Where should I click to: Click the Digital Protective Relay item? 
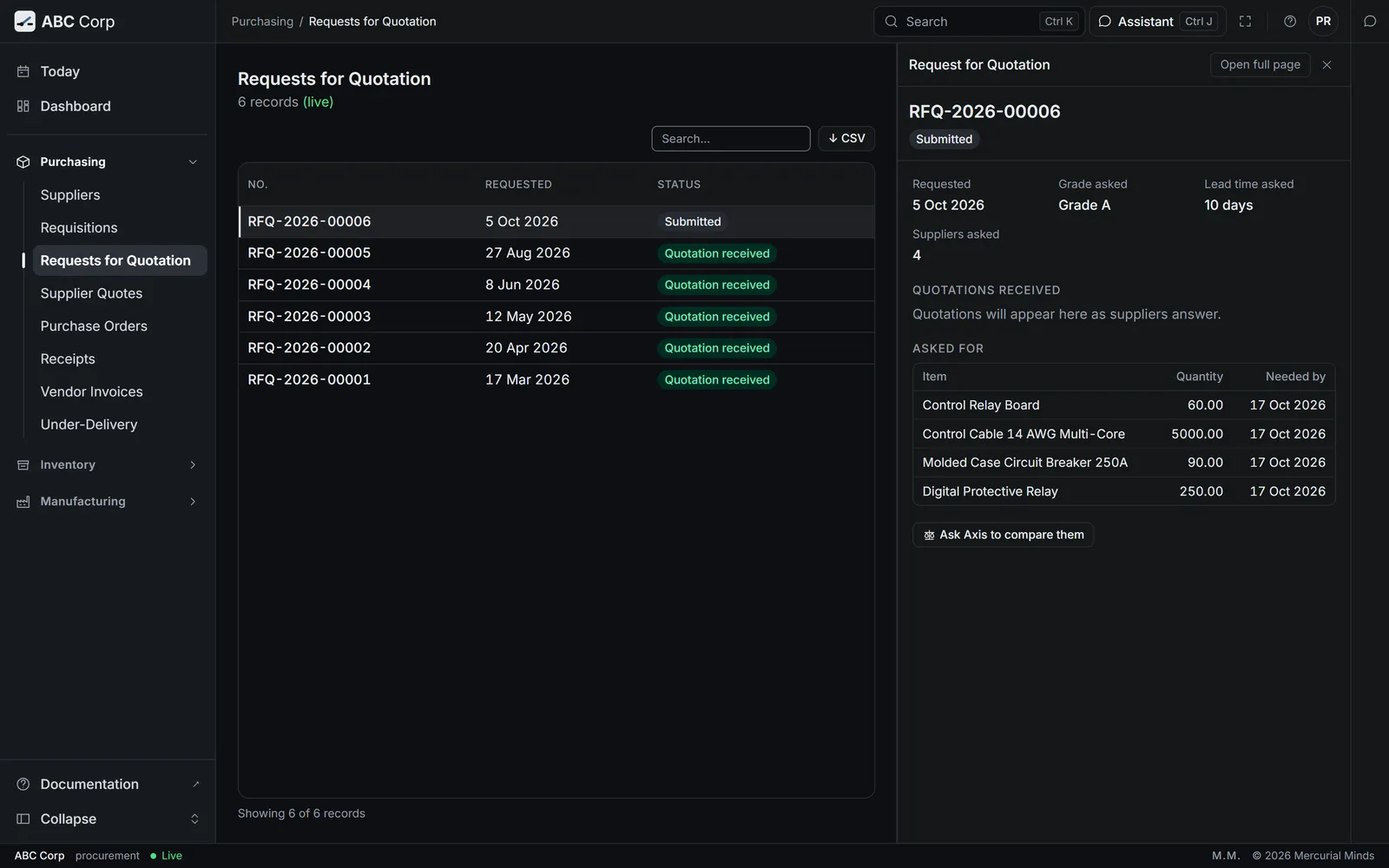tap(1123, 491)
